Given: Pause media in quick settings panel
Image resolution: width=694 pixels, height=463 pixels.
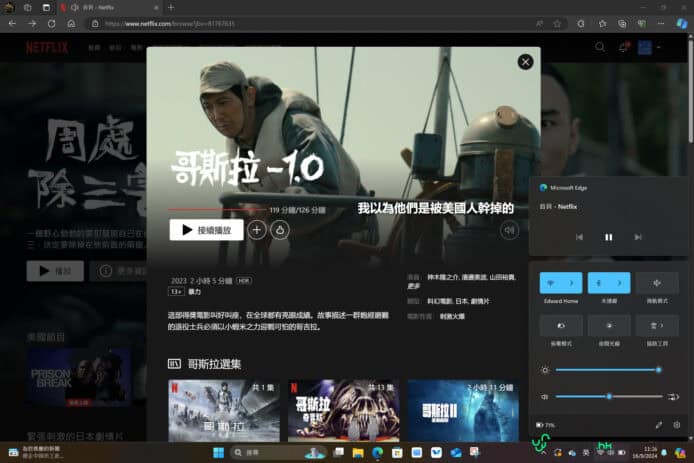Looking at the screenshot, I should tap(608, 237).
